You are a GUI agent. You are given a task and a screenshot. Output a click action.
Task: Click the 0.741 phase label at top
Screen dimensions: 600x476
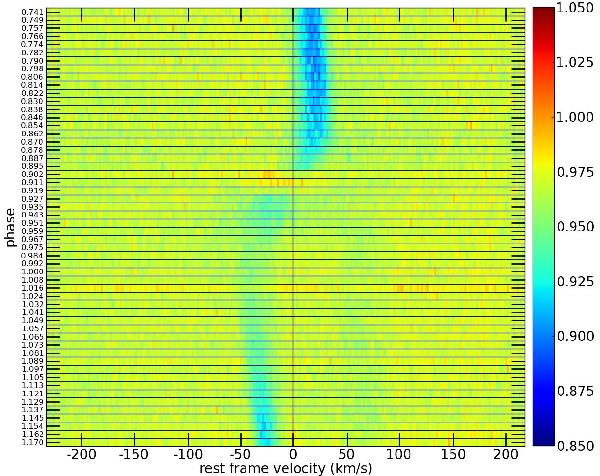point(32,11)
